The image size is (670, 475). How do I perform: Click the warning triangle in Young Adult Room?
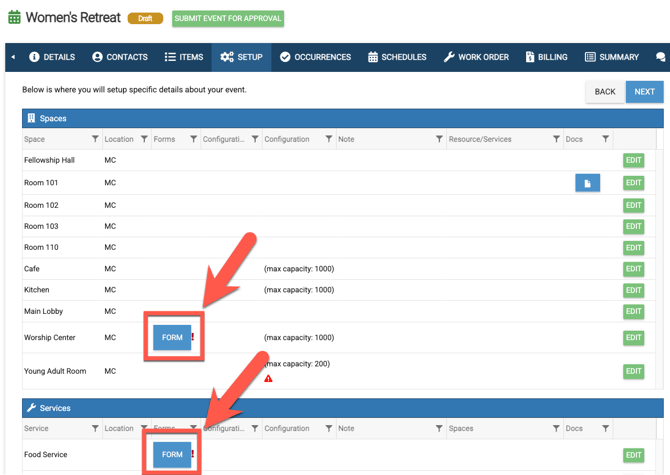pyautogui.click(x=268, y=379)
